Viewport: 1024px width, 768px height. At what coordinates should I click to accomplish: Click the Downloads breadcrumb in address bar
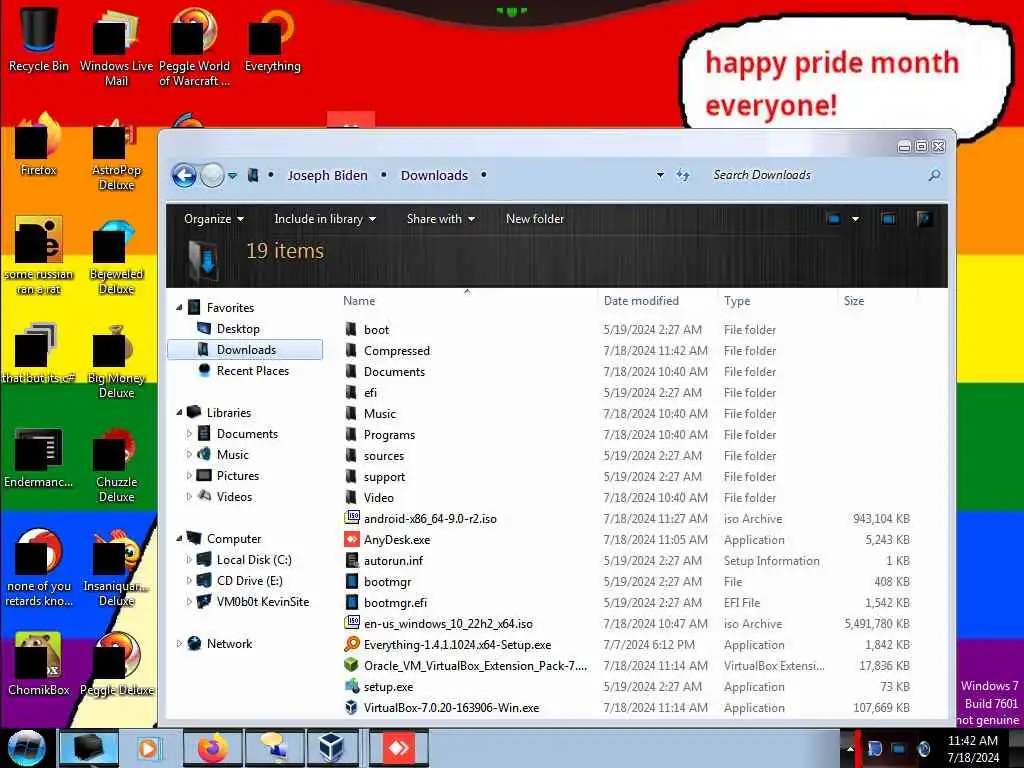[434, 176]
